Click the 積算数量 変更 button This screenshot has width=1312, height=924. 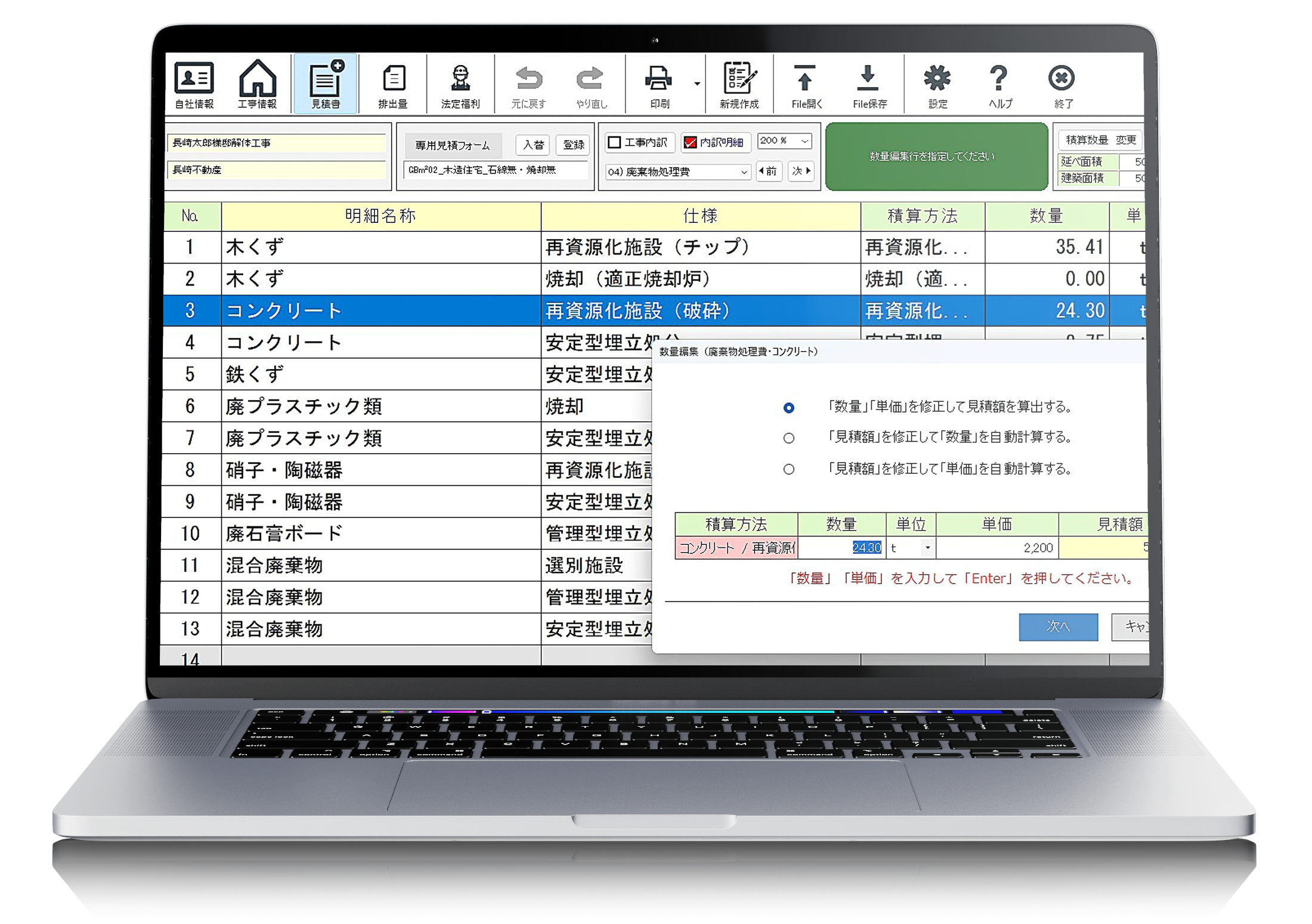(1100, 140)
